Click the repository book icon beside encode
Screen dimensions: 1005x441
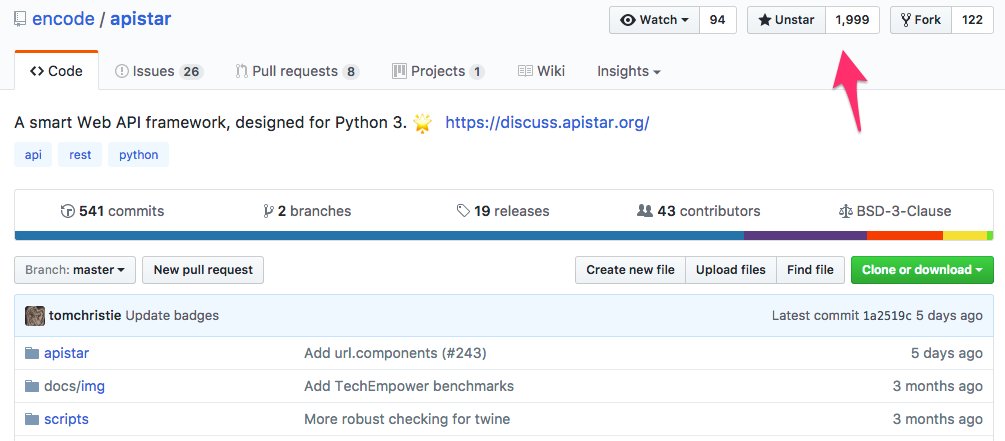coord(21,19)
